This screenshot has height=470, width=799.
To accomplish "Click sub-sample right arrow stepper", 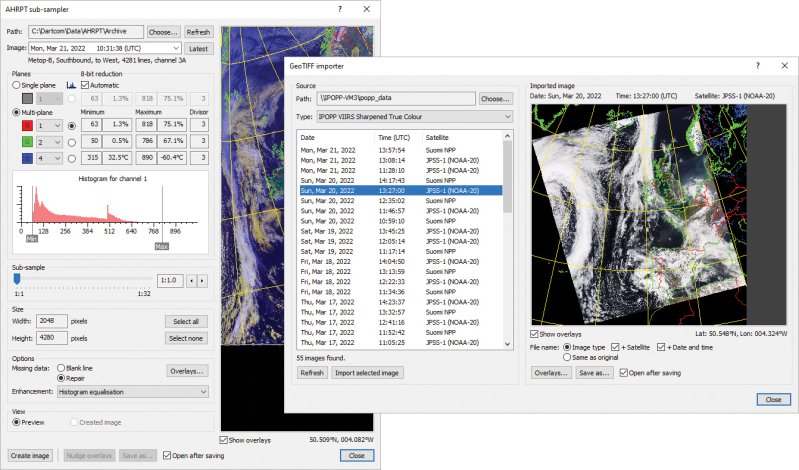I will click(202, 280).
